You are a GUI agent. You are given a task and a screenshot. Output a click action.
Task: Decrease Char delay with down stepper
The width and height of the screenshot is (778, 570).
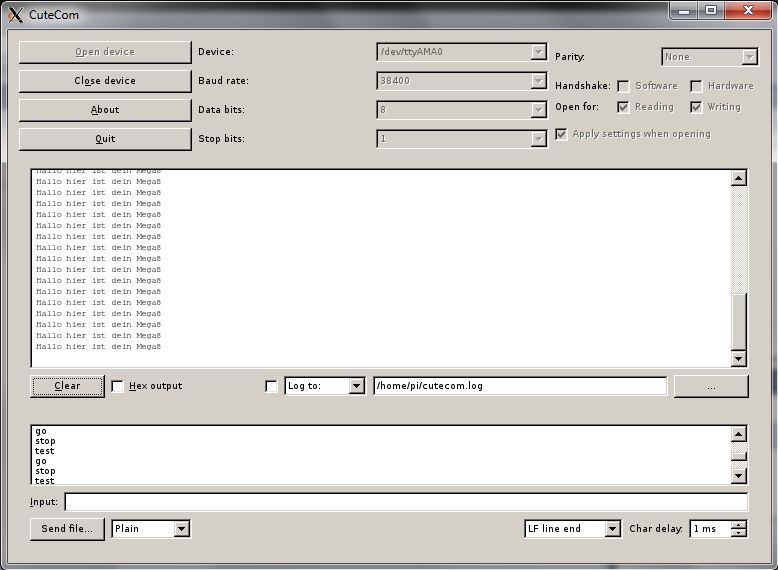(x=739, y=533)
